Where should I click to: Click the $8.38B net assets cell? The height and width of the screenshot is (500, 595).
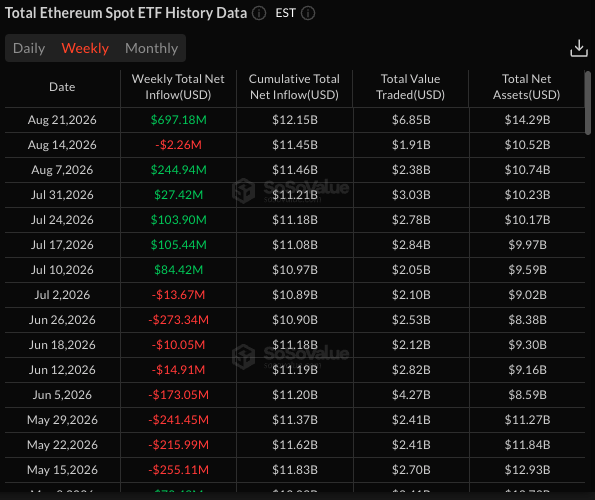click(527, 320)
